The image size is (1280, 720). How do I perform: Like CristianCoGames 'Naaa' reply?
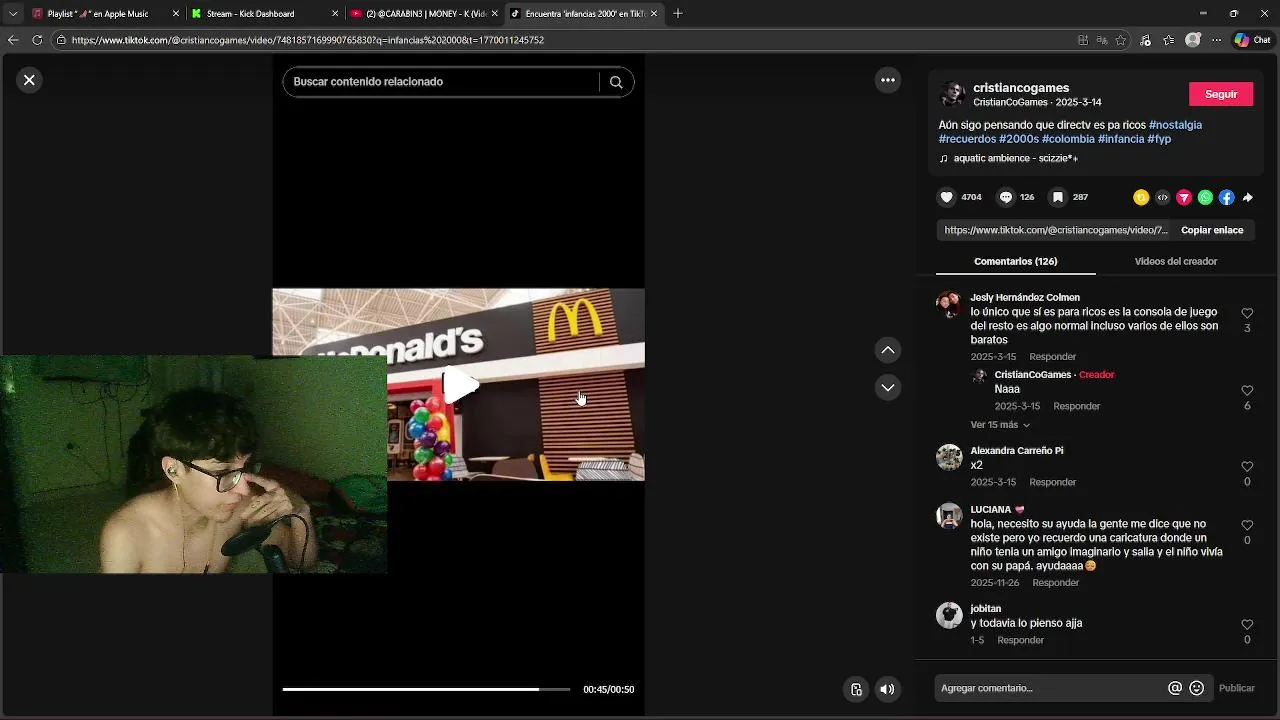[1247, 391]
